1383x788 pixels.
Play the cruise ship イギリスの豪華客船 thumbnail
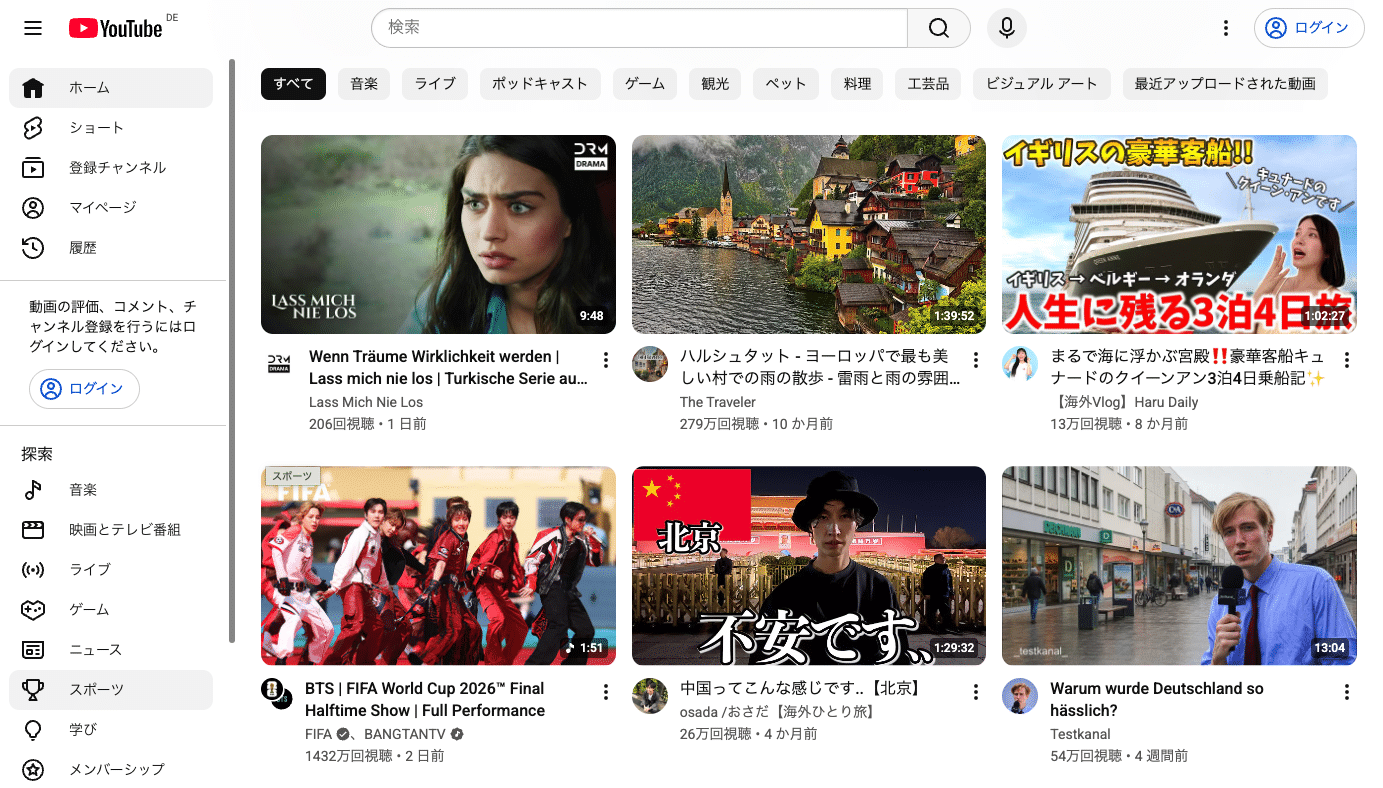(1179, 234)
